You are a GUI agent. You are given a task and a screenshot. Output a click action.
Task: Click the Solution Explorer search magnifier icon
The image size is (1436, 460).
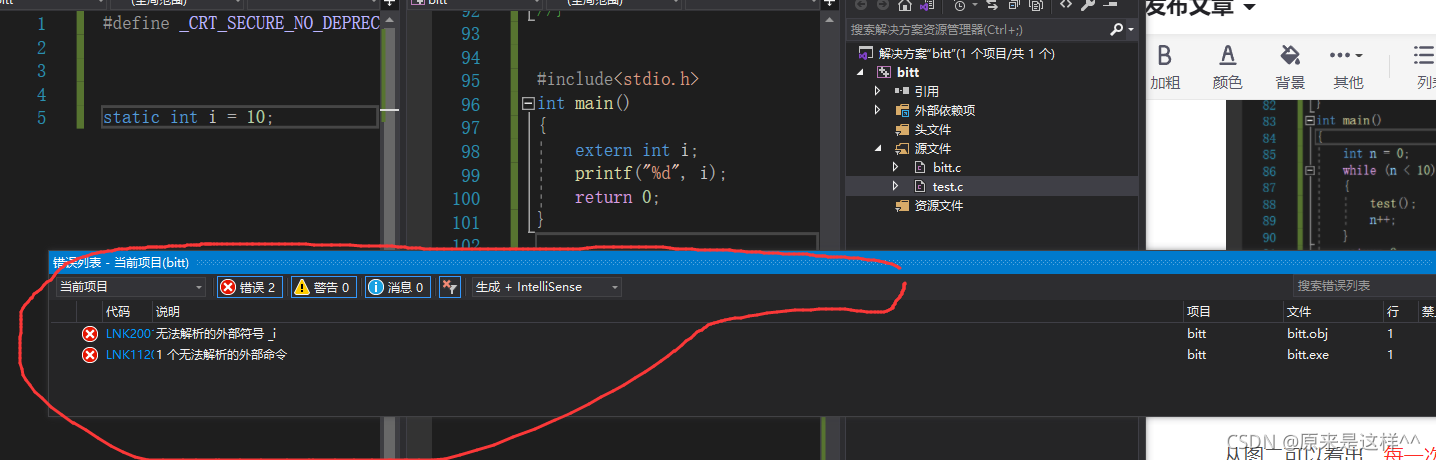1117,30
